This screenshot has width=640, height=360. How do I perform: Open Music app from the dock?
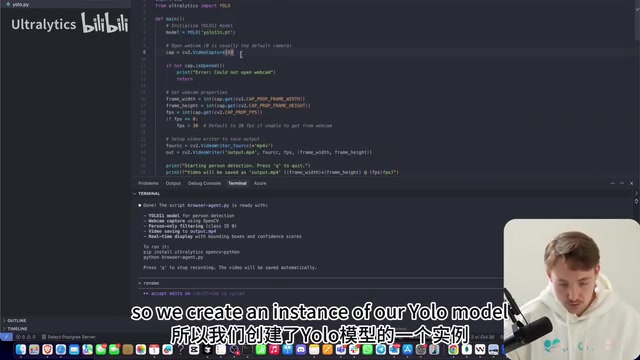(274, 349)
